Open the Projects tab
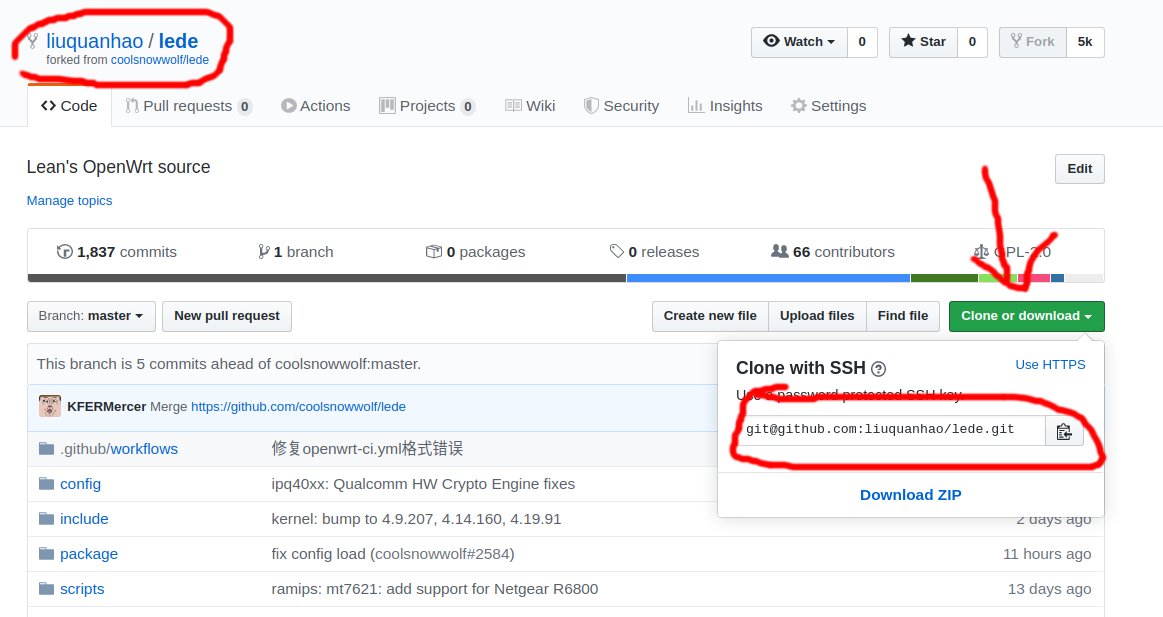1163x617 pixels. coord(426,106)
